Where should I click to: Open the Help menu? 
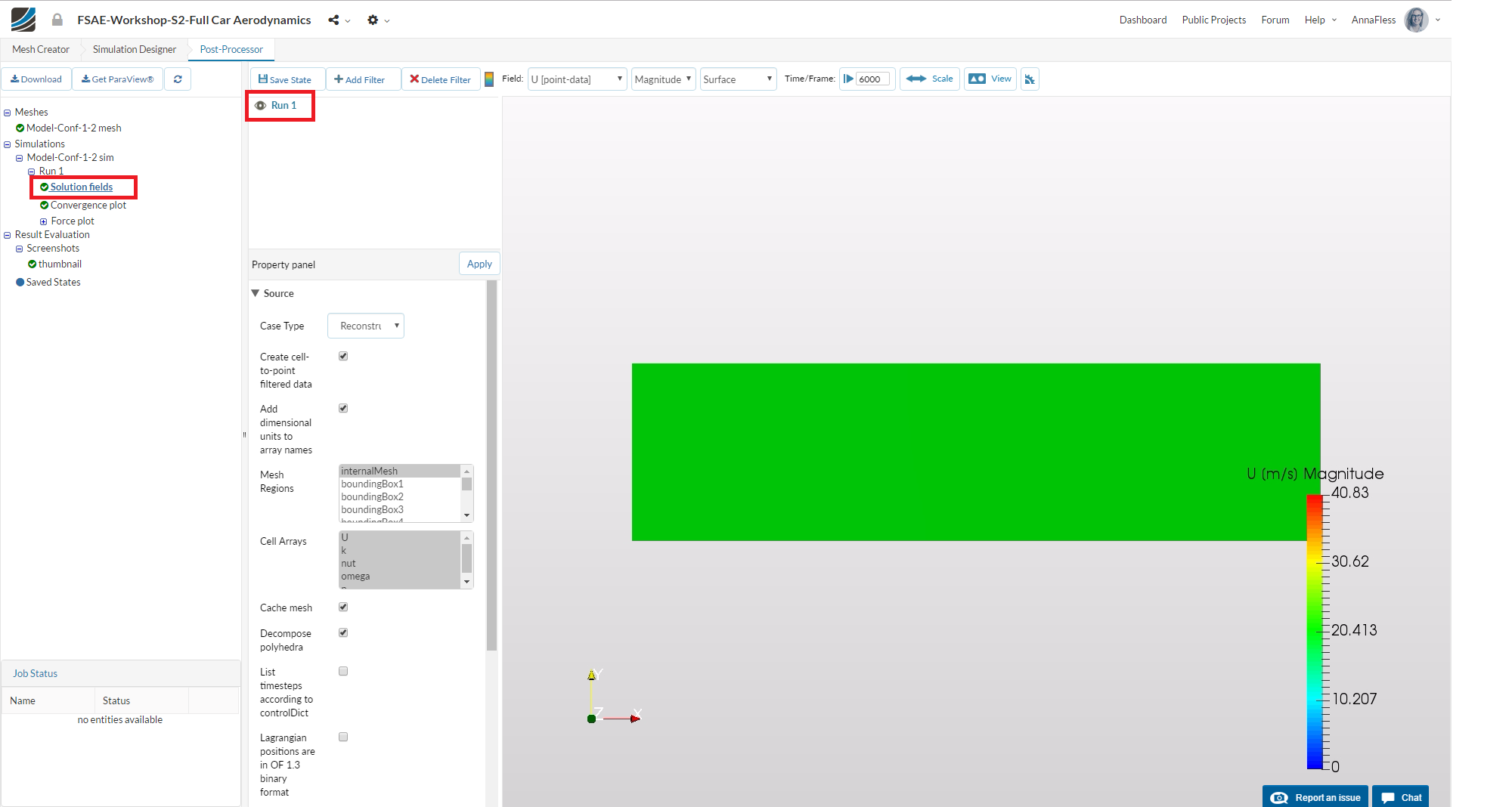pos(1320,20)
